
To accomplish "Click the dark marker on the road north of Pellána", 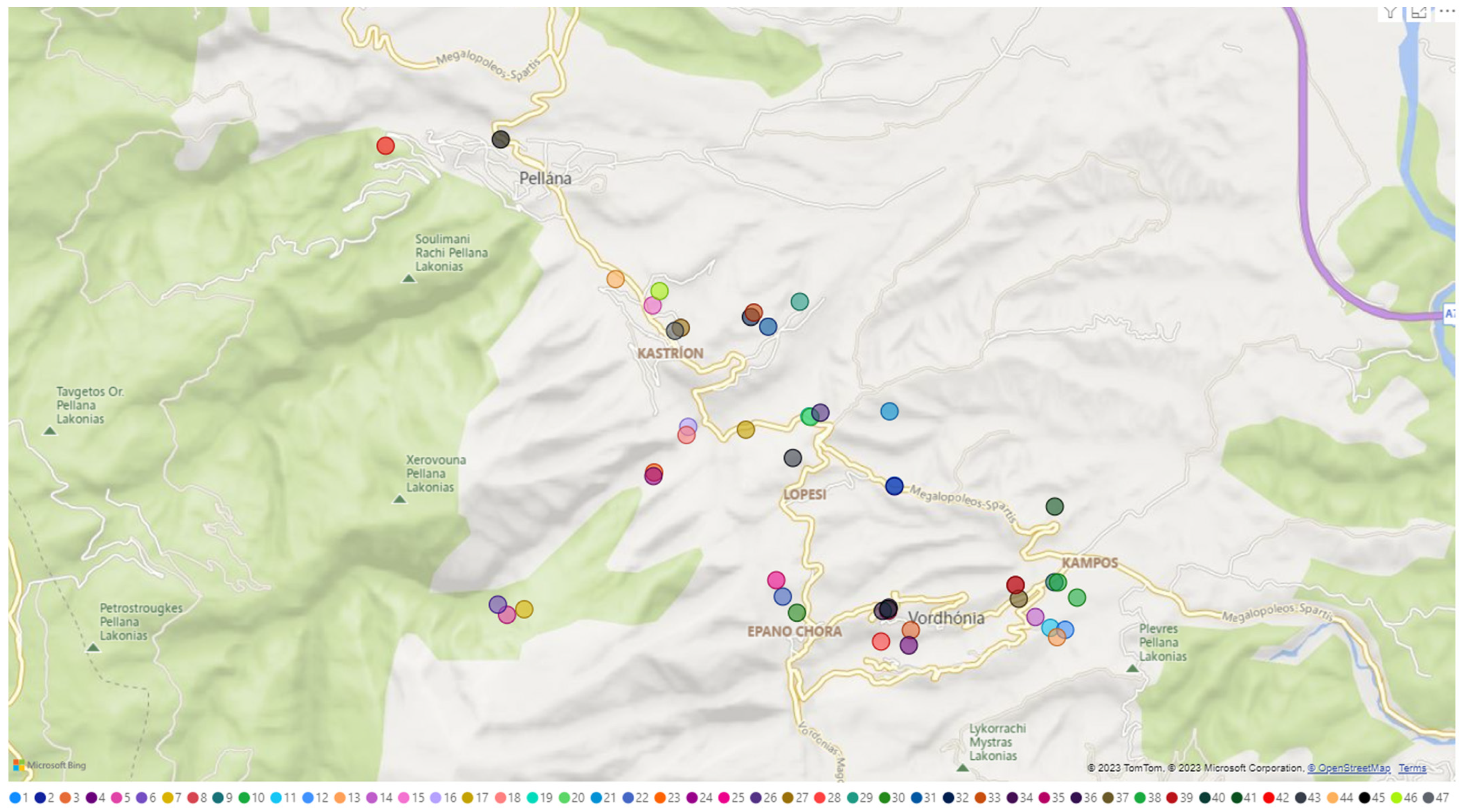I will 500,139.
